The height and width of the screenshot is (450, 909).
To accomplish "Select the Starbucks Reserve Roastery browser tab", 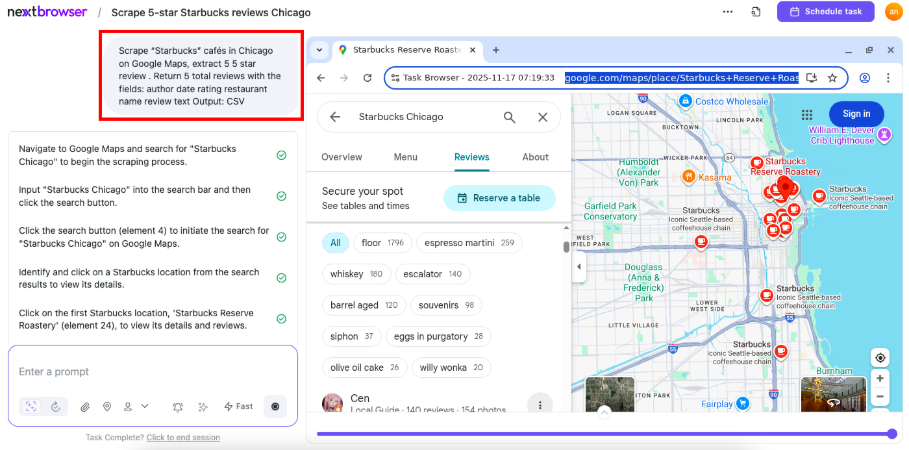I will 406,50.
